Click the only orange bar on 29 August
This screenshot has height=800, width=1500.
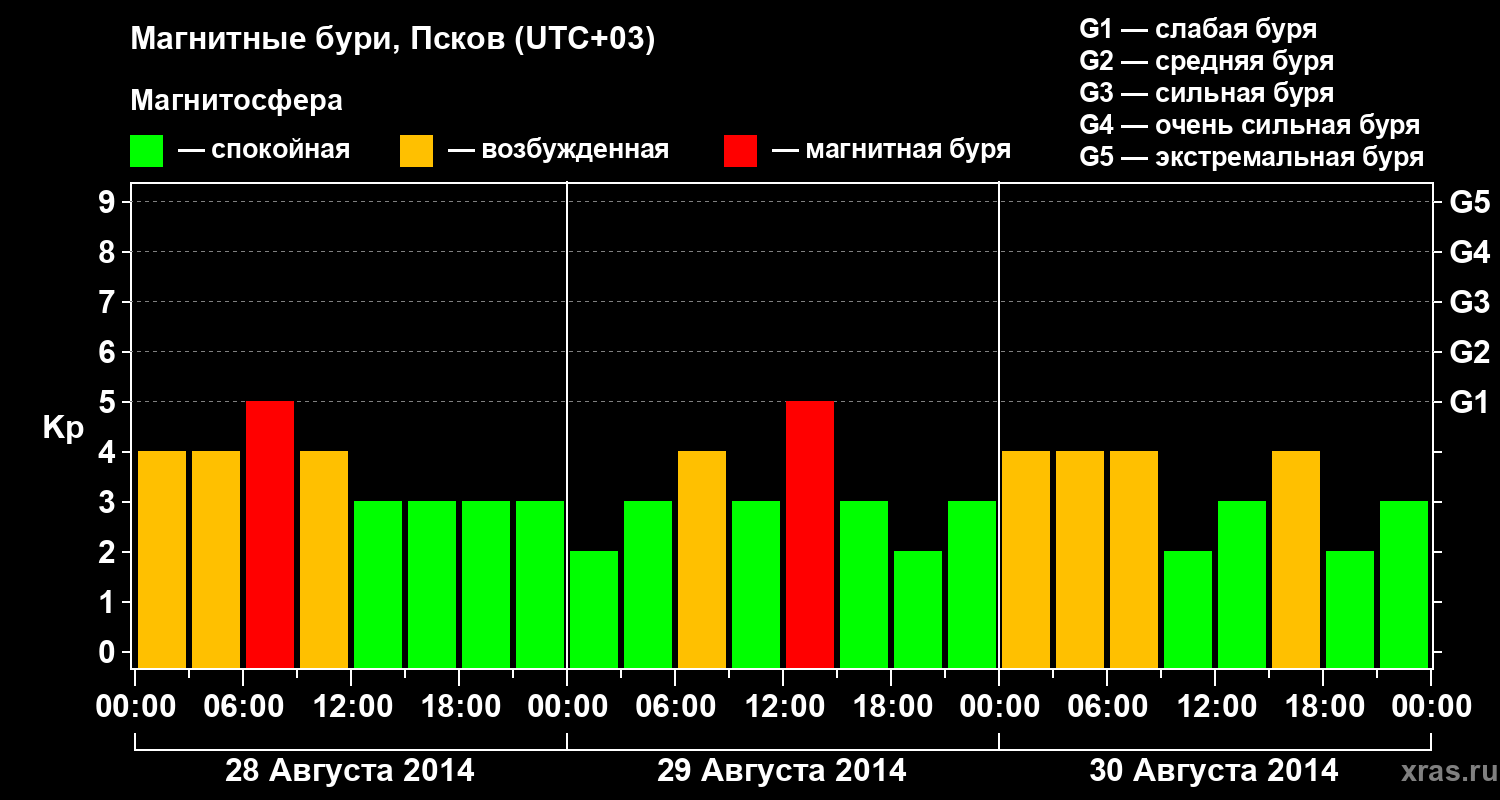coord(702,559)
